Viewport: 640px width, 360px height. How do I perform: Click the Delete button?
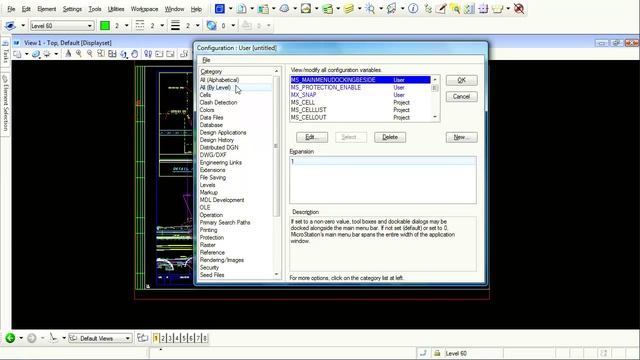[390, 137]
